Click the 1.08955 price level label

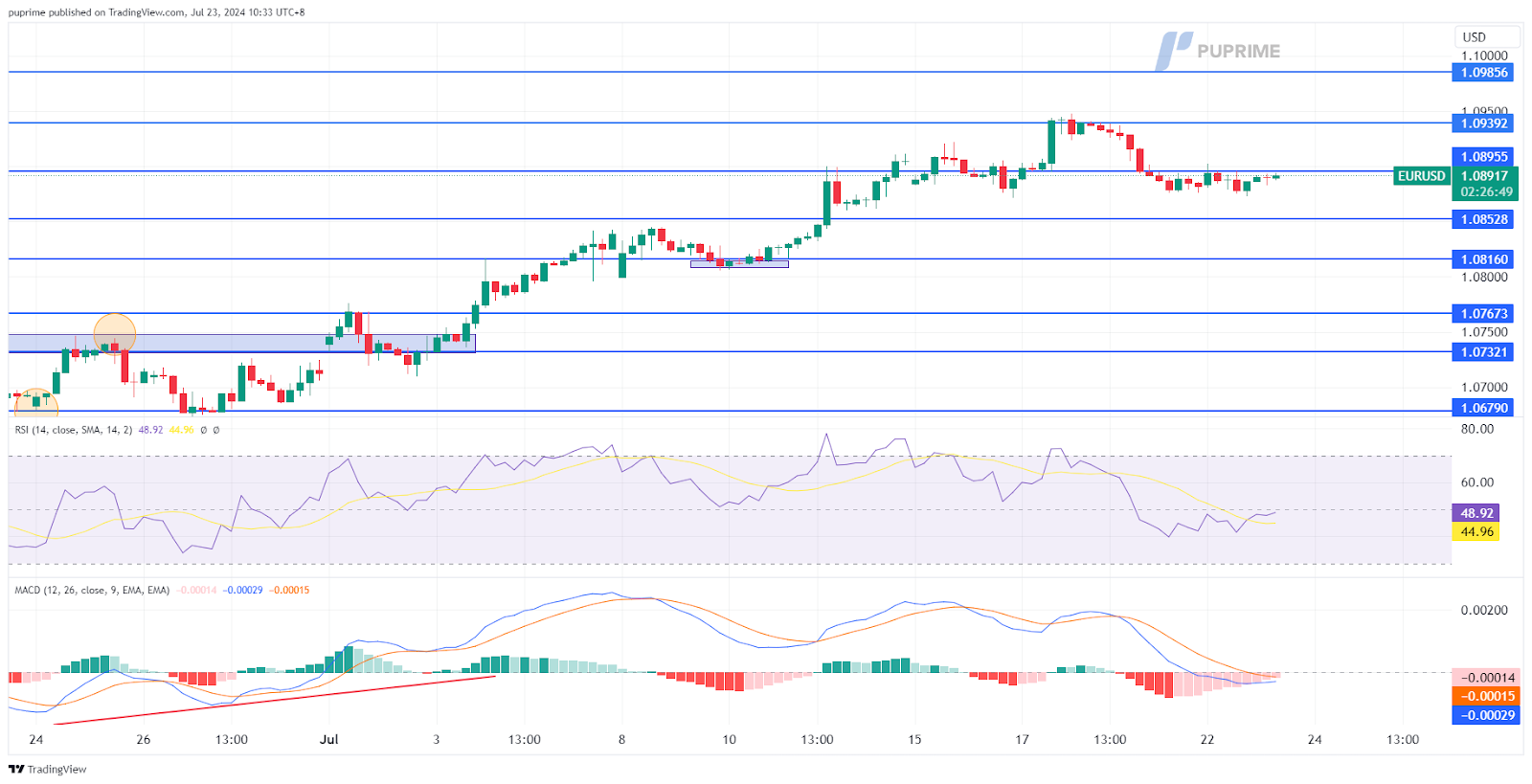1483,157
